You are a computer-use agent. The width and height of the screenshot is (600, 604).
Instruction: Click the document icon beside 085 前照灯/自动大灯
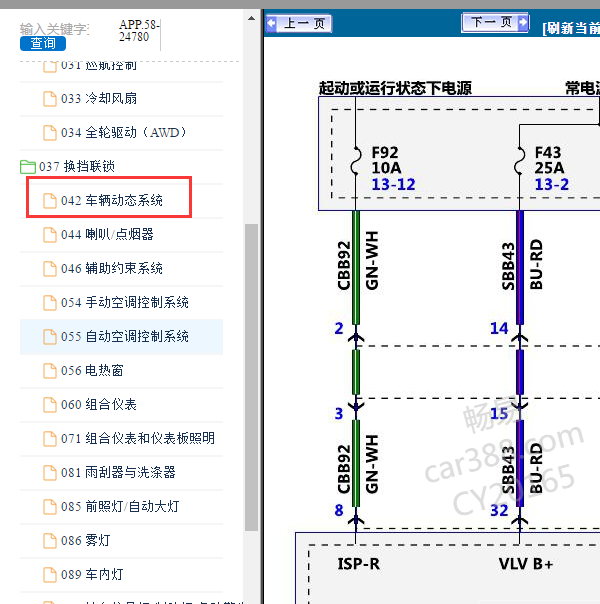pyautogui.click(x=50, y=507)
